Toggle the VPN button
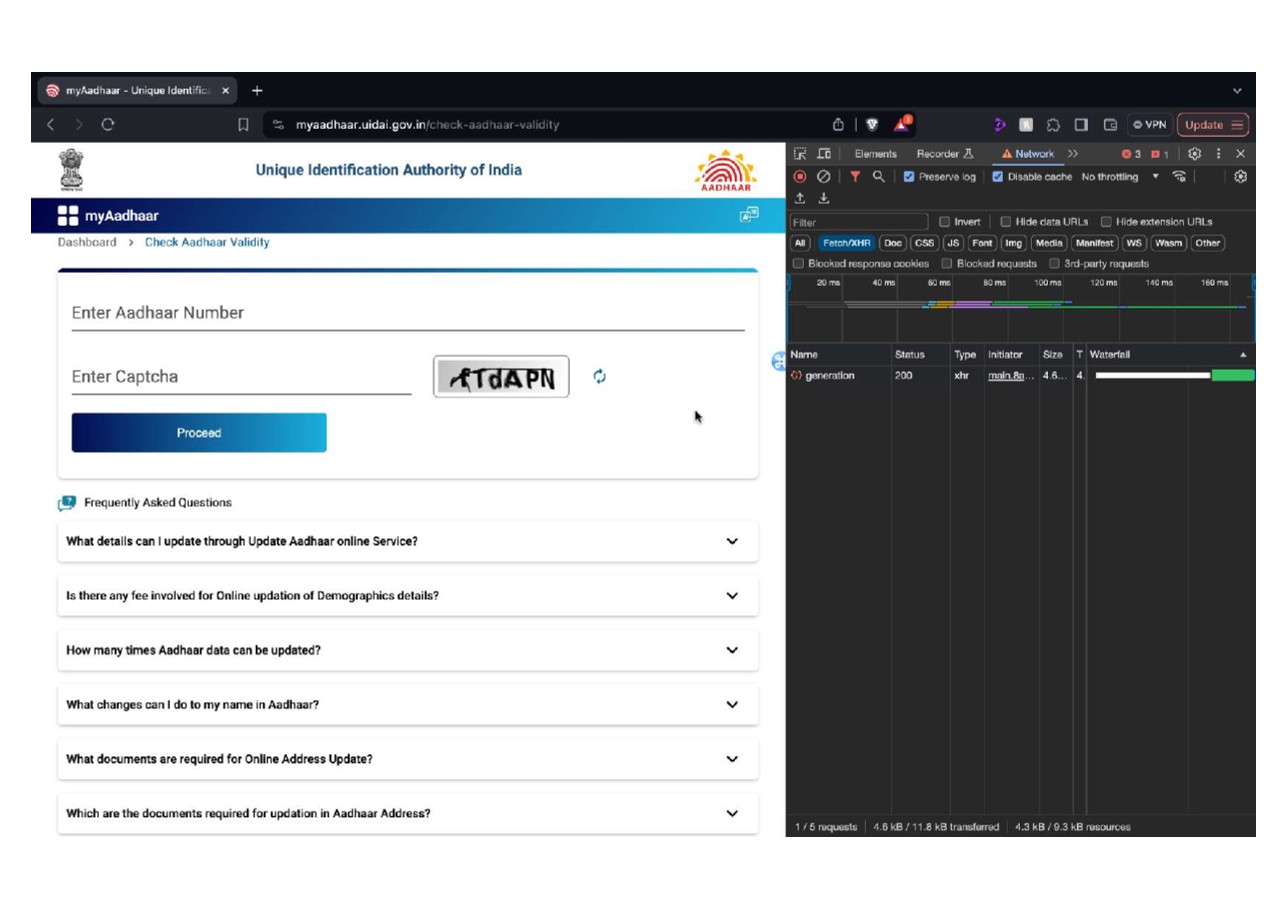The image size is (1286, 909). (x=1149, y=125)
